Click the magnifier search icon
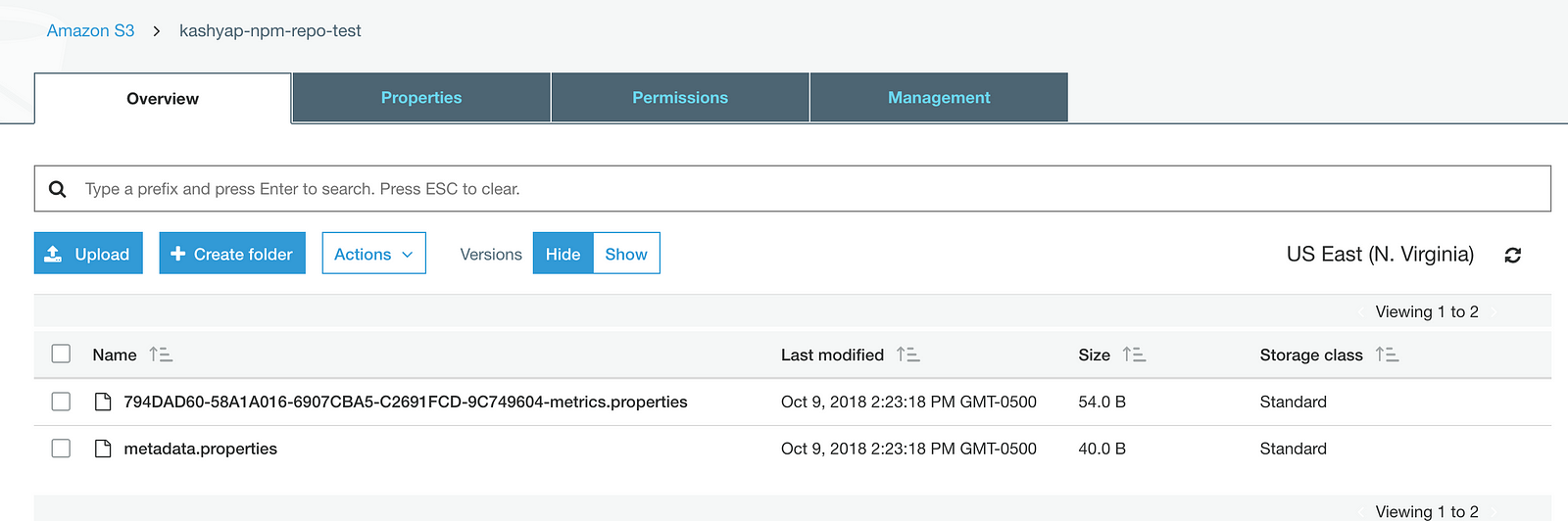The width and height of the screenshot is (1568, 521). point(58,189)
